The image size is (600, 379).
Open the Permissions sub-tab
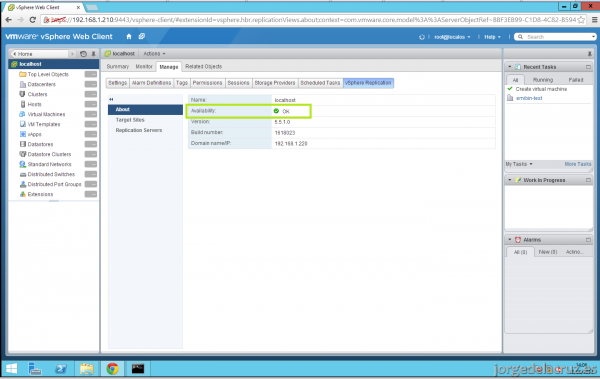[207, 83]
